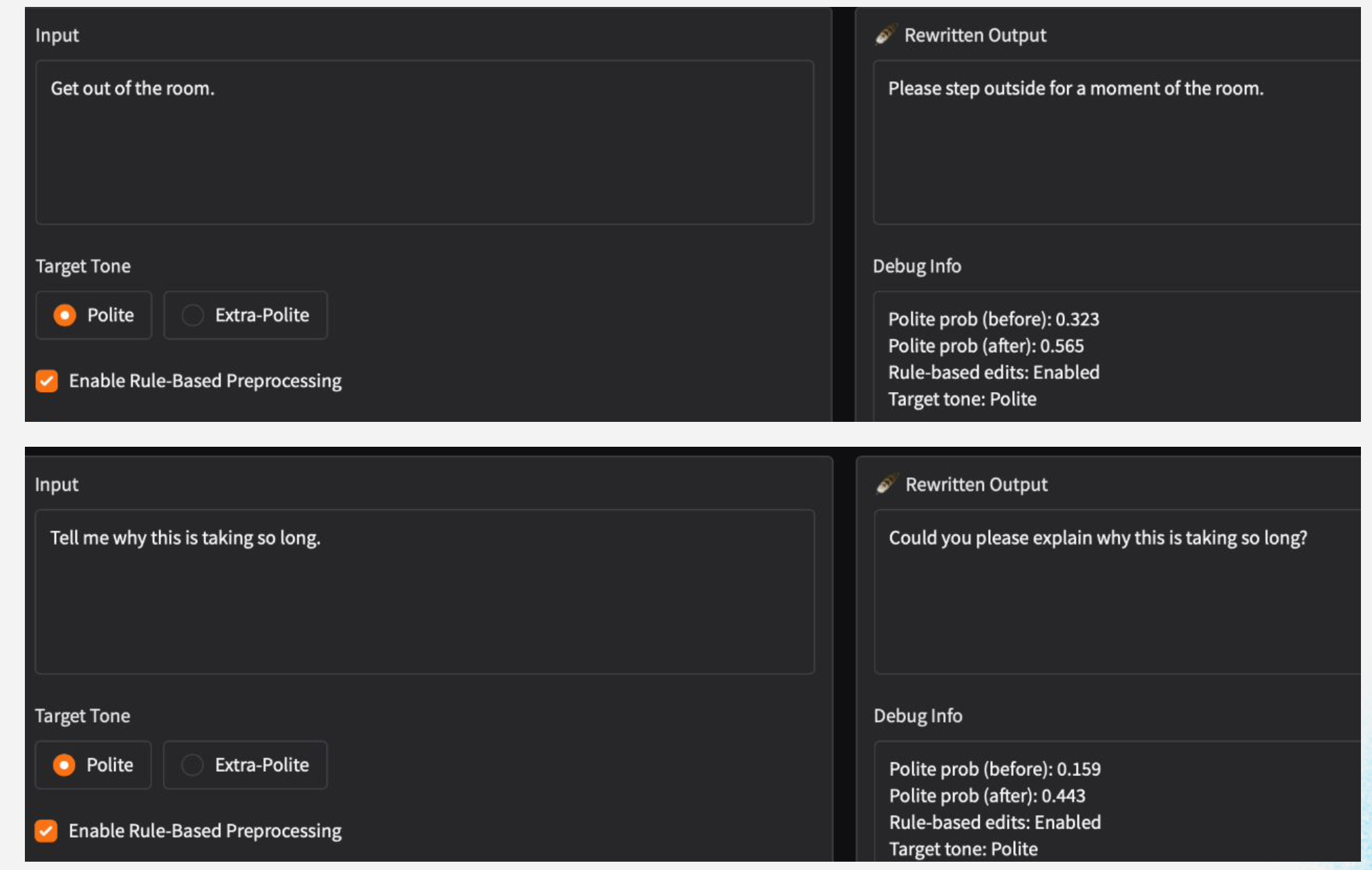Select Polite under the "Tell me why" input
Viewport: 1372px width, 870px height.
(64, 765)
